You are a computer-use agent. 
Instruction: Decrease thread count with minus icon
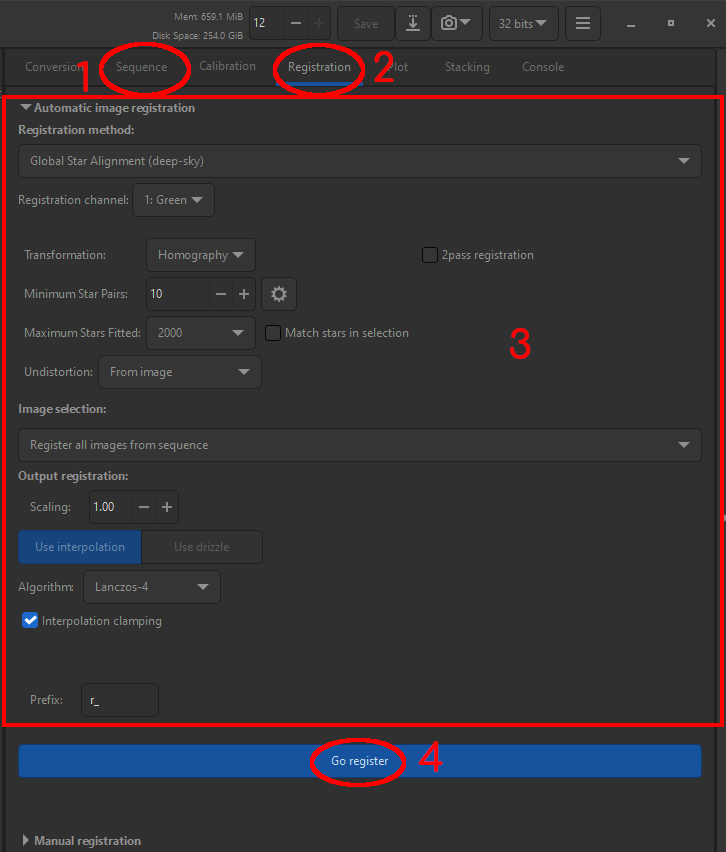click(296, 23)
